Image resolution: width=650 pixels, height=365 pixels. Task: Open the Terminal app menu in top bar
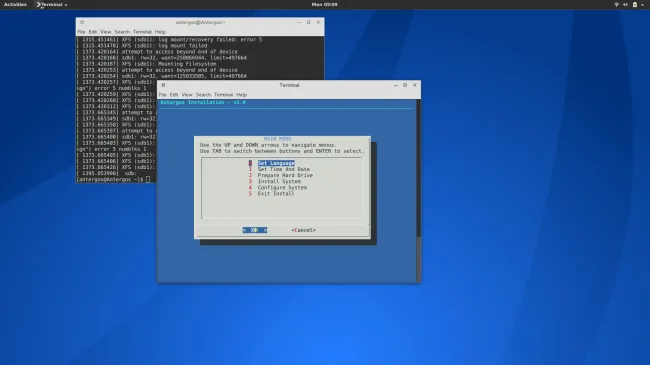[x=52, y=5]
